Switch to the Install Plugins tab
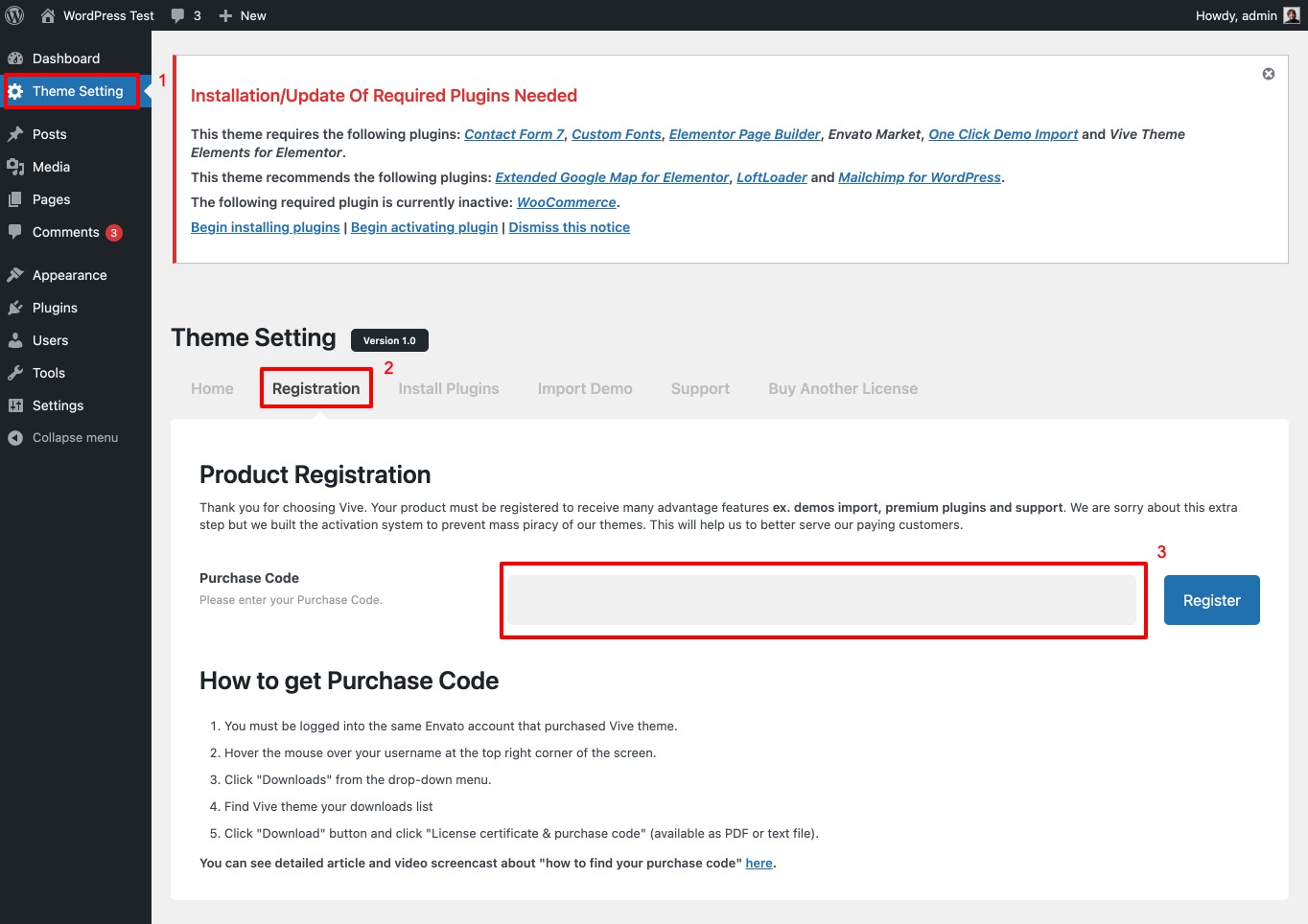This screenshot has height=924, width=1308. point(448,388)
